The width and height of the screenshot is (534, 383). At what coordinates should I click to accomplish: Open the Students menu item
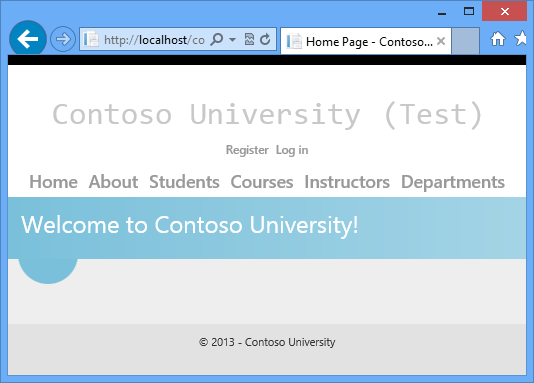[x=184, y=181]
